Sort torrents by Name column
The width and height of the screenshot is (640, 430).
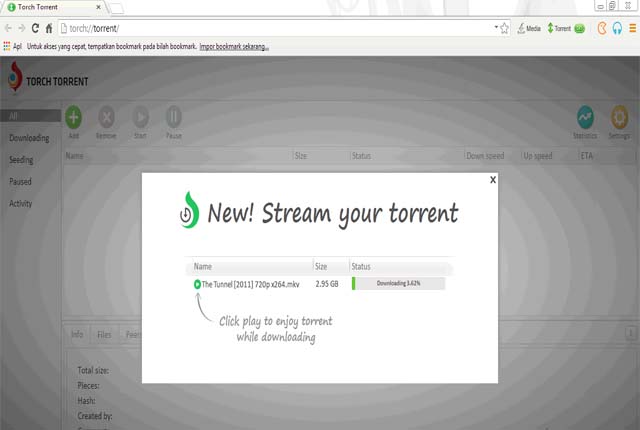(74, 156)
